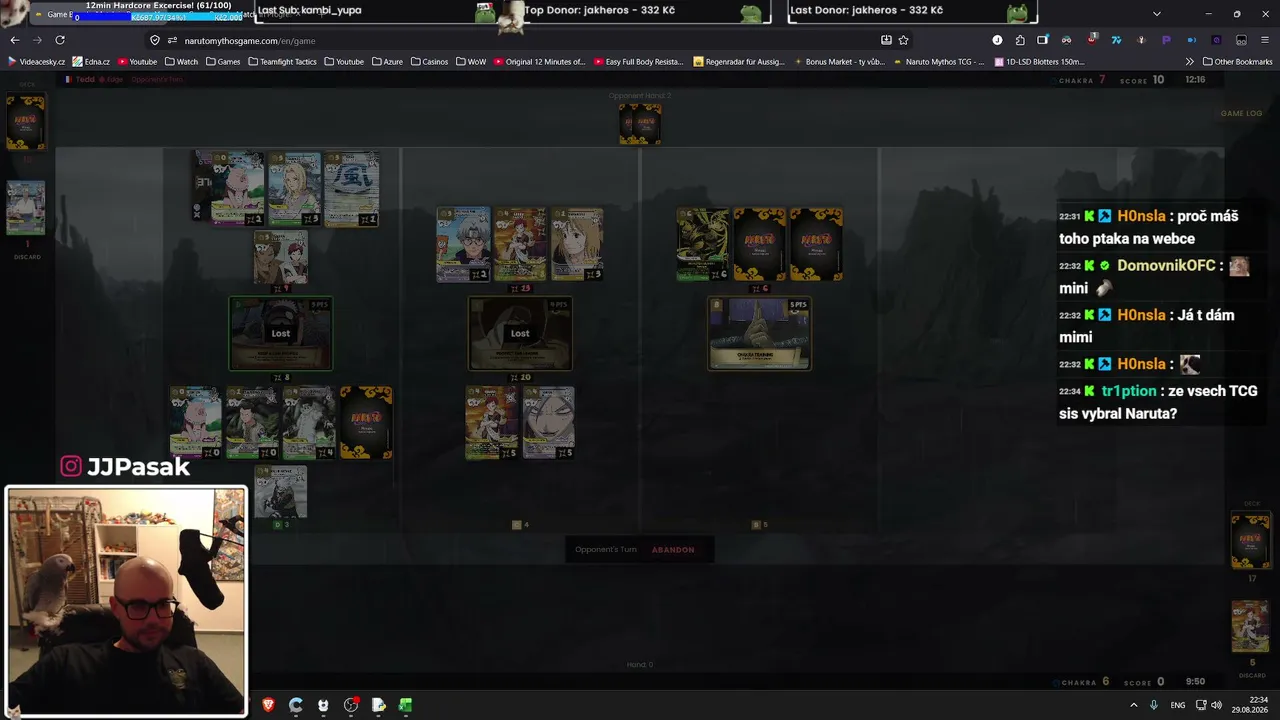
Task: Open the Edna.cz bookmark
Action: click(91, 62)
